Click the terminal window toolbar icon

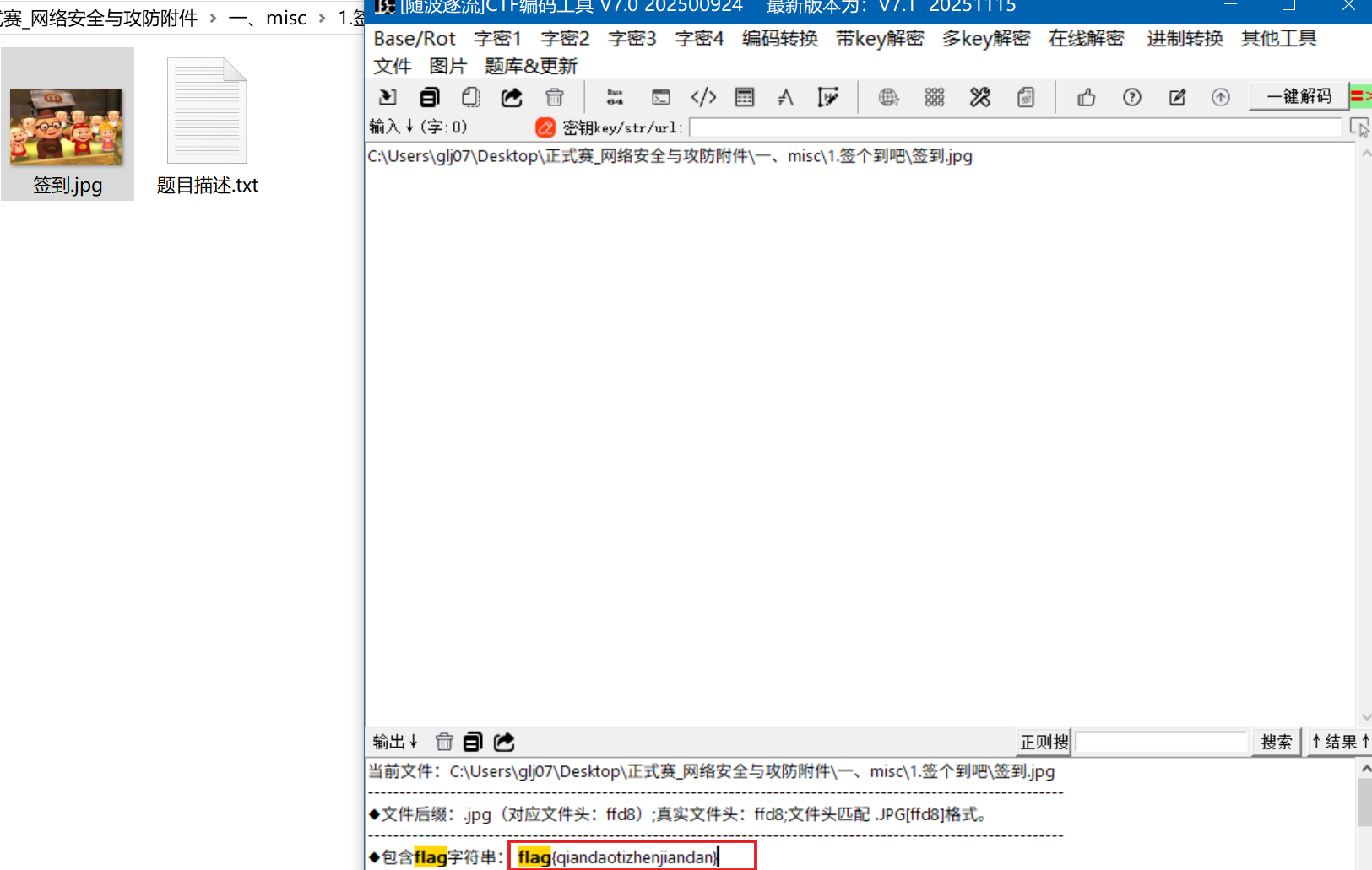pos(660,97)
